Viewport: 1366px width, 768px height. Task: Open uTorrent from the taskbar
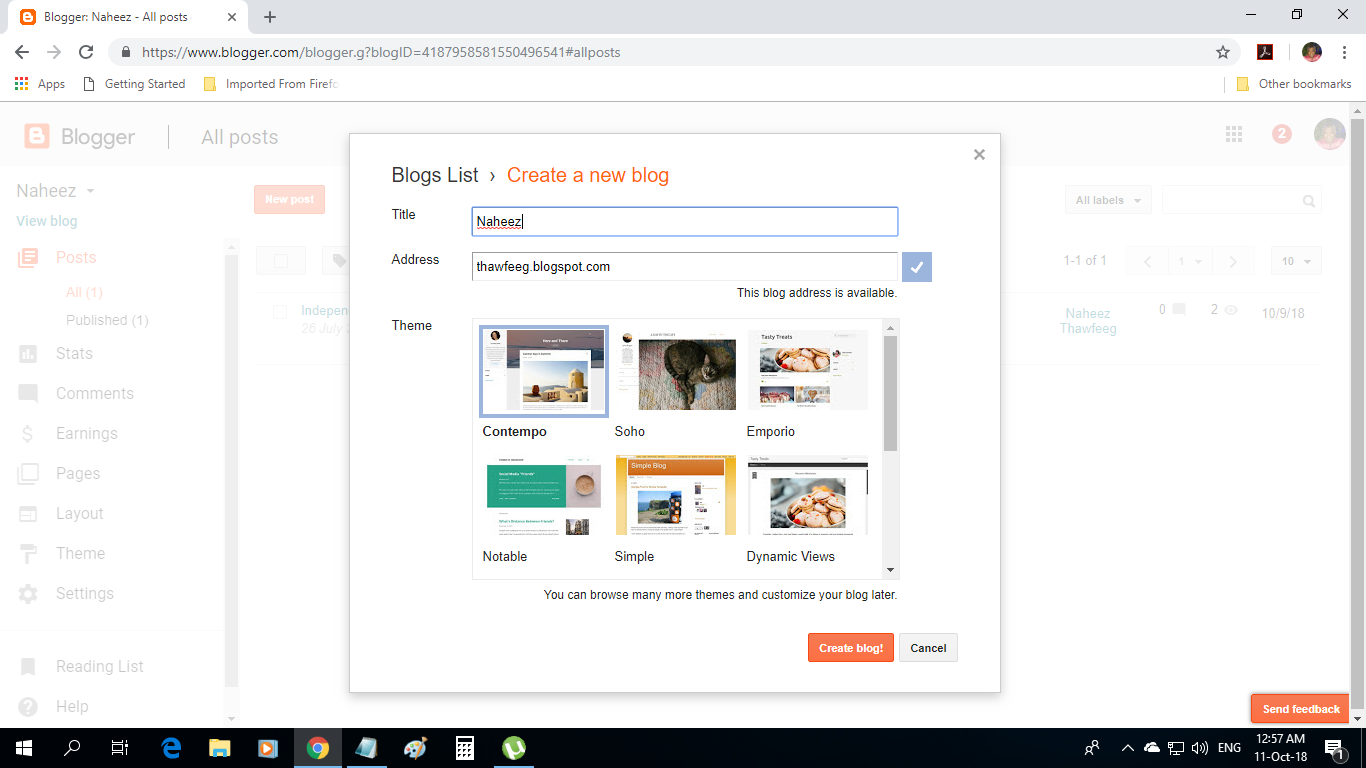point(513,747)
